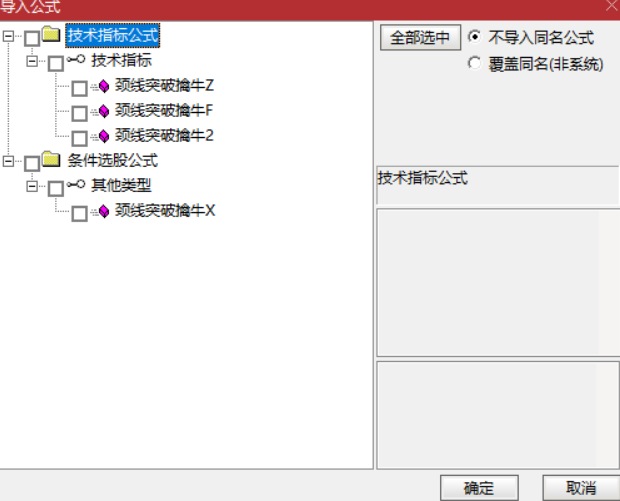Tick the checkbox for 颈线突破擒牛X
Image resolution: width=620 pixels, height=501 pixels.
pyautogui.click(x=79, y=214)
